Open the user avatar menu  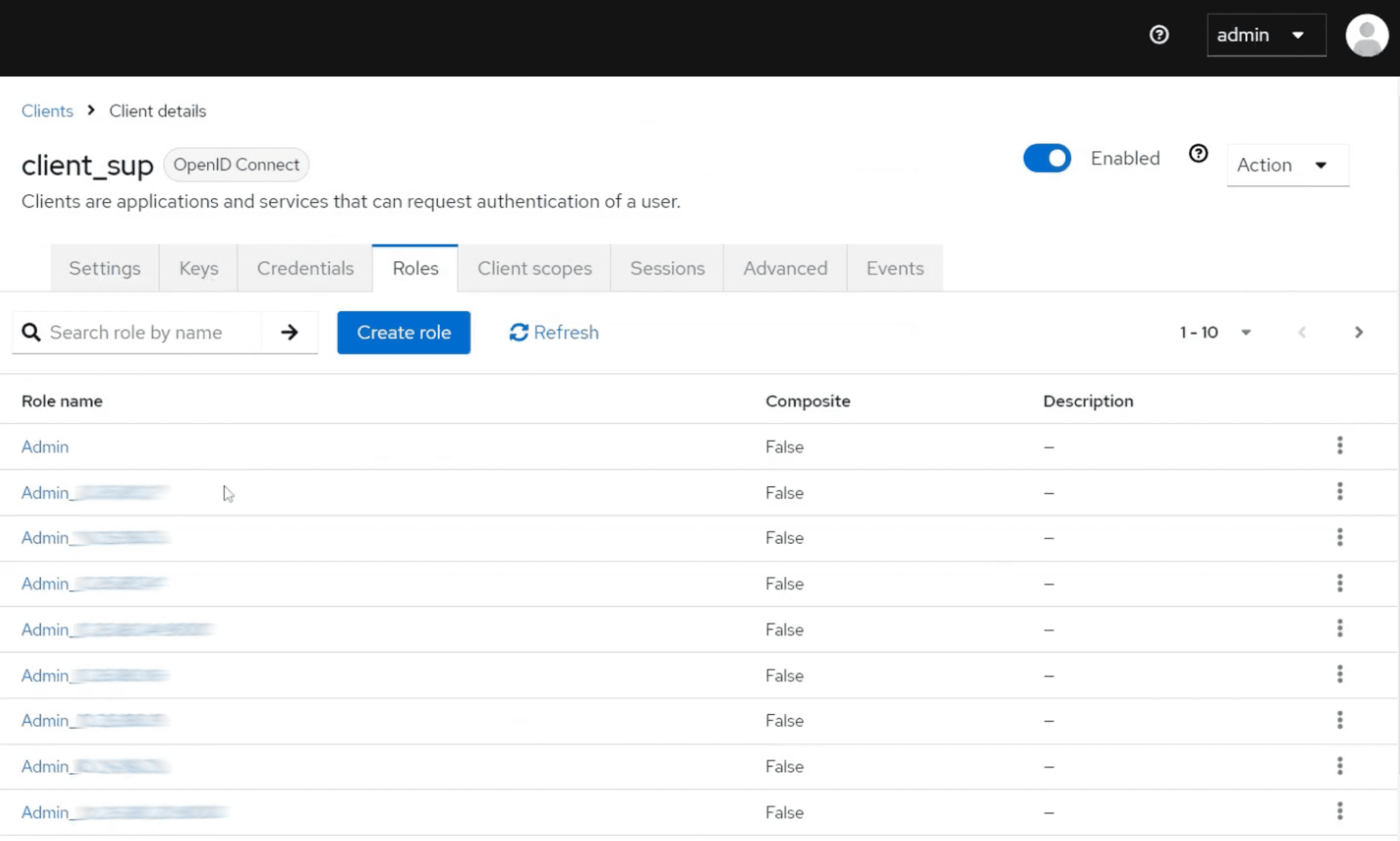click(x=1366, y=35)
